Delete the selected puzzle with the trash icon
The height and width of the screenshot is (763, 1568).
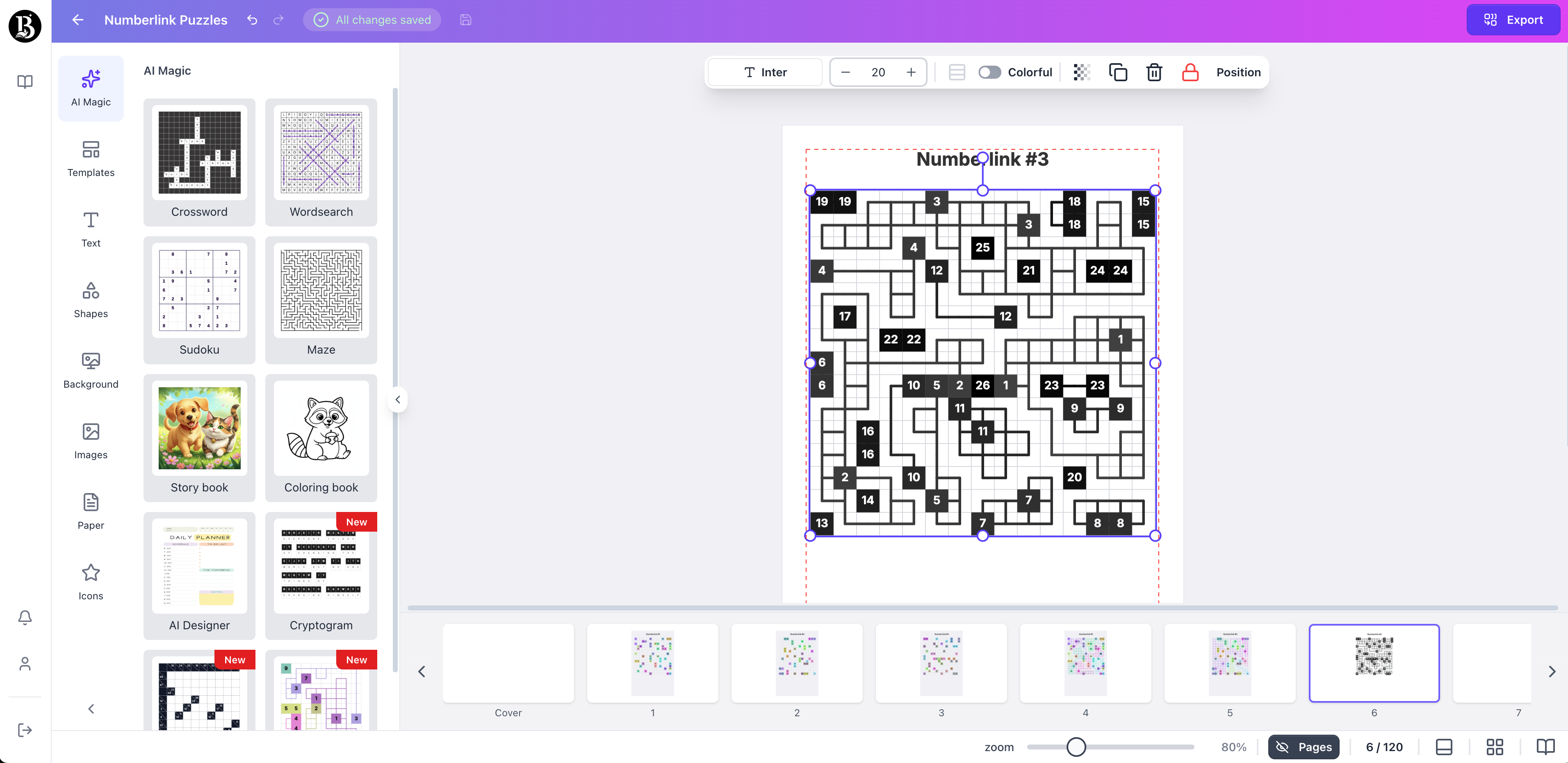1154,72
